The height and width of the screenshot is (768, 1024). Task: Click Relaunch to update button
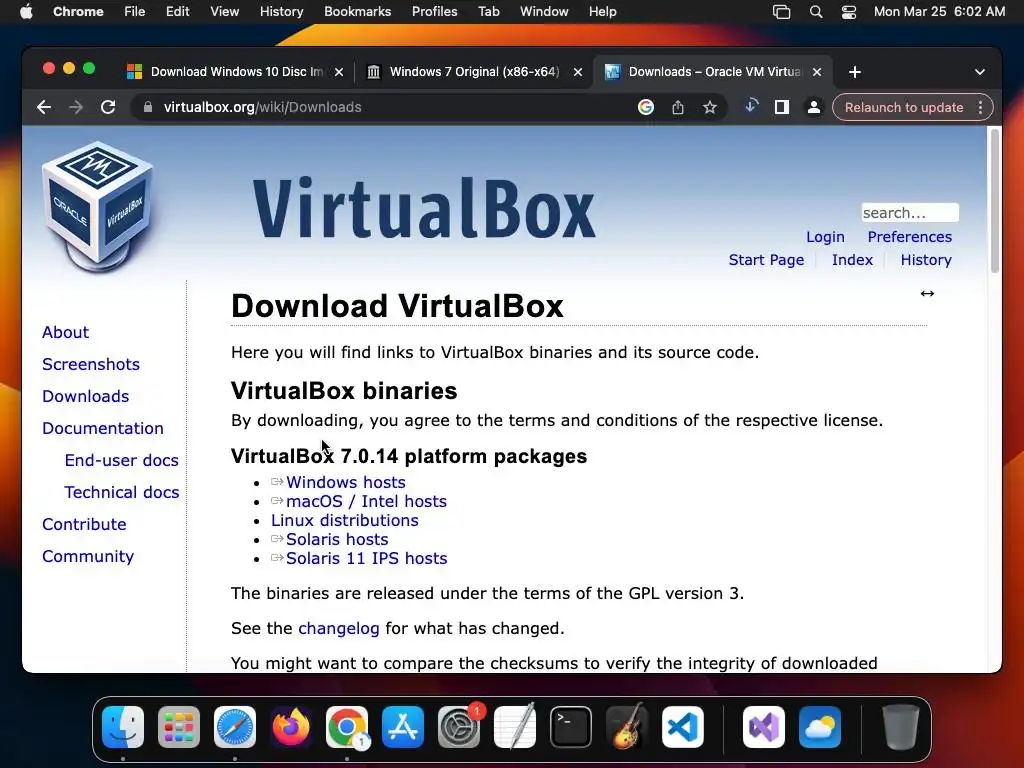[x=904, y=107]
